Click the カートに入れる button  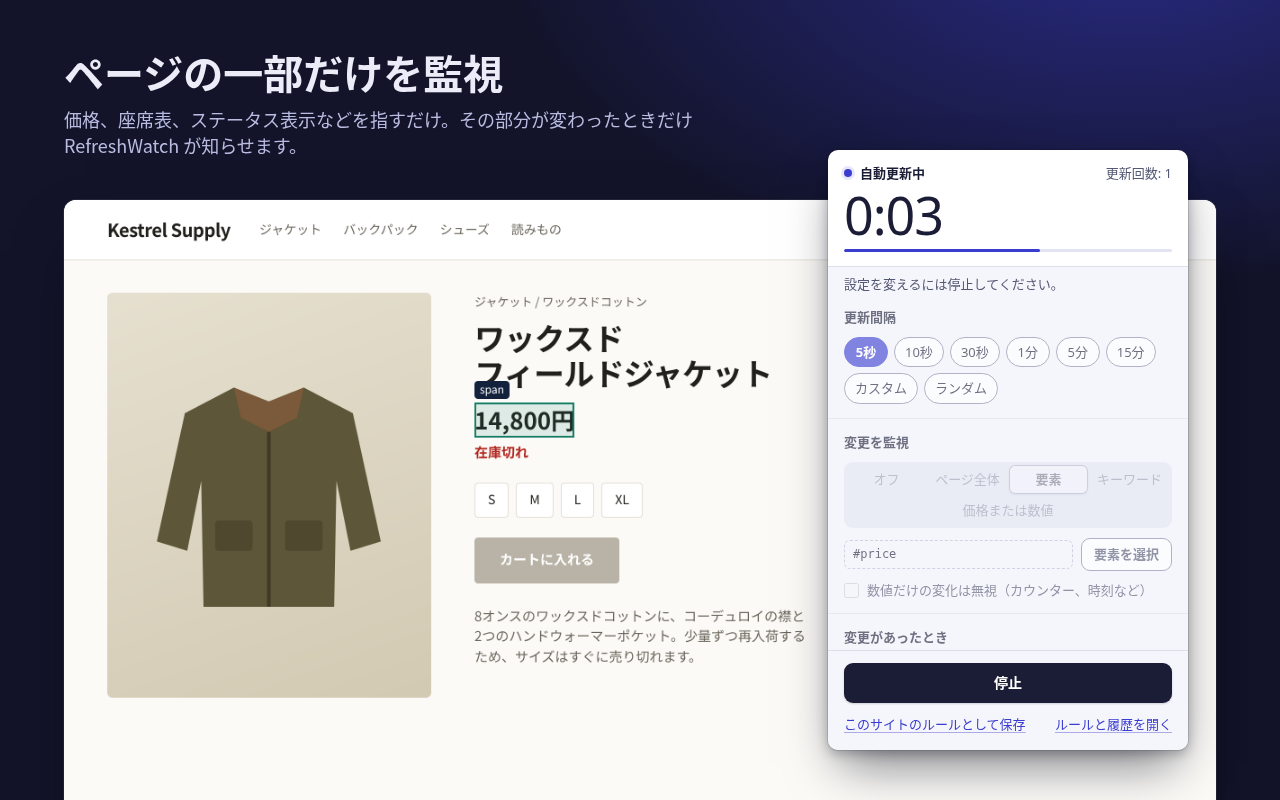tap(547, 560)
